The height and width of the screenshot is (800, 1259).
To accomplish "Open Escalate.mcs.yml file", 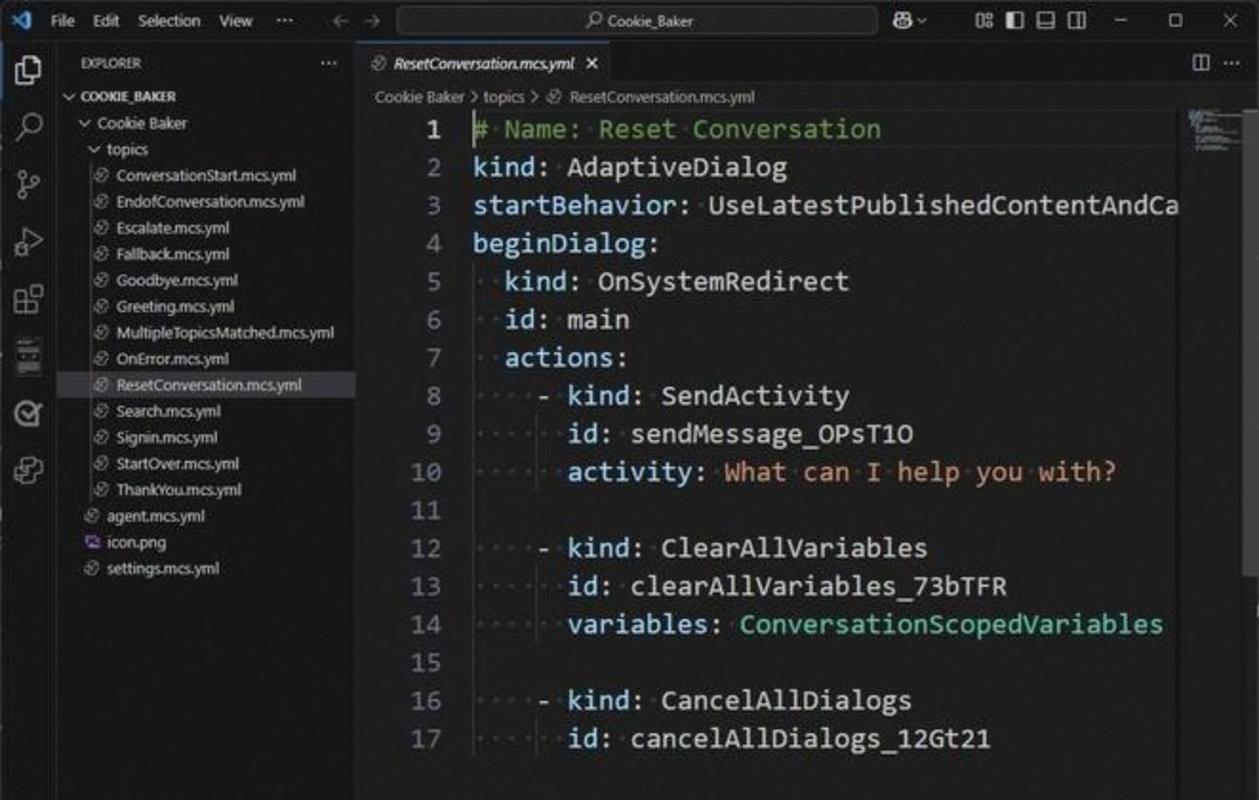I will pyautogui.click(x=206, y=228).
